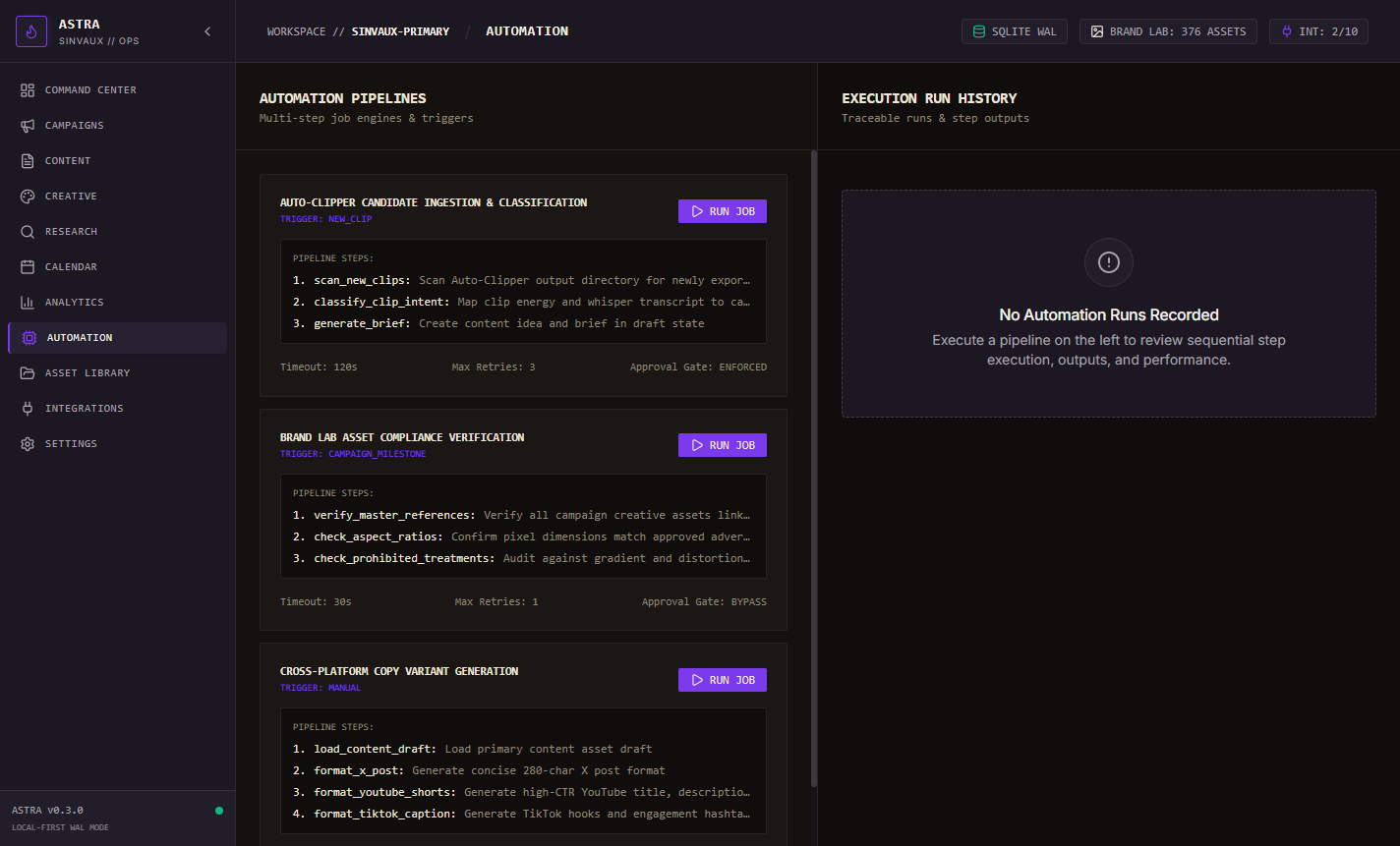The width and height of the screenshot is (1400, 846).
Task: Click the alert icon in empty run history
Action: pos(1109,262)
